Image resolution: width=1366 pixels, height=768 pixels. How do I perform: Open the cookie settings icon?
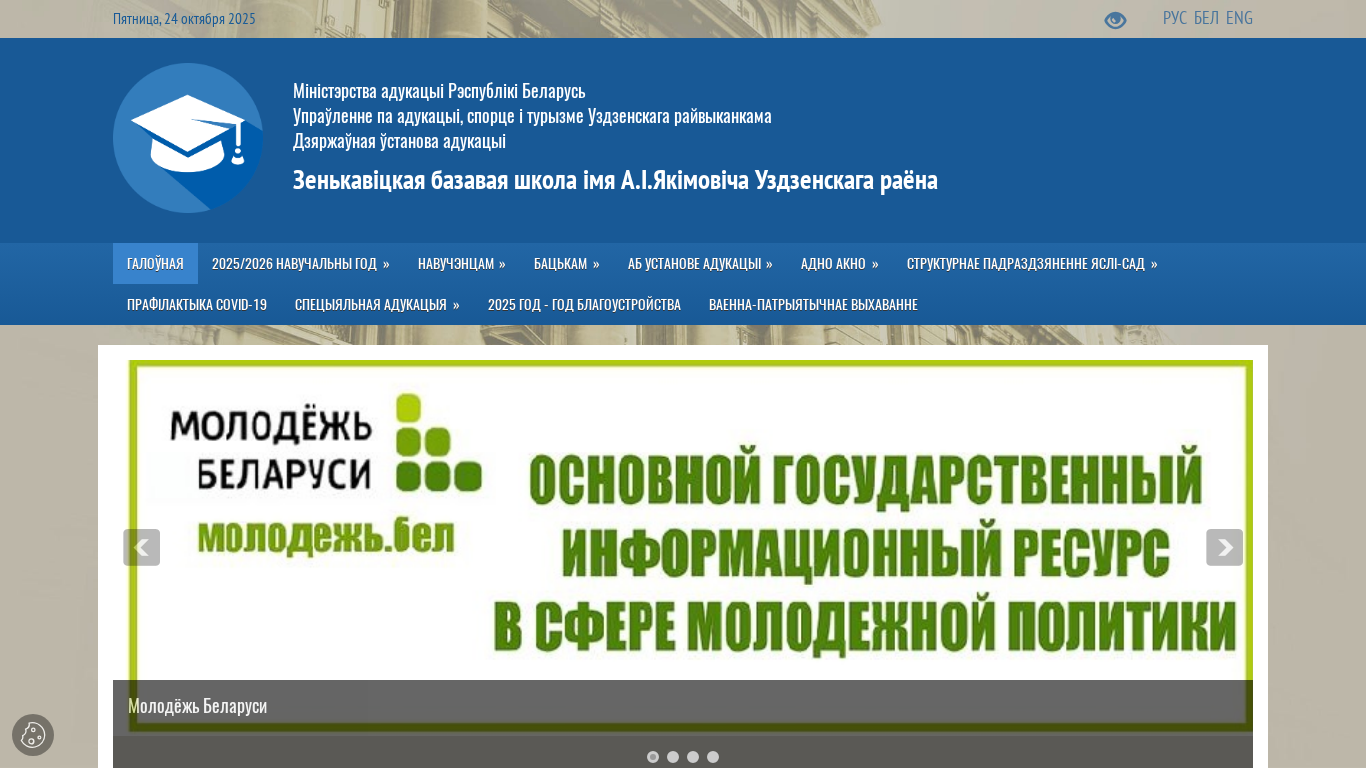(33, 735)
